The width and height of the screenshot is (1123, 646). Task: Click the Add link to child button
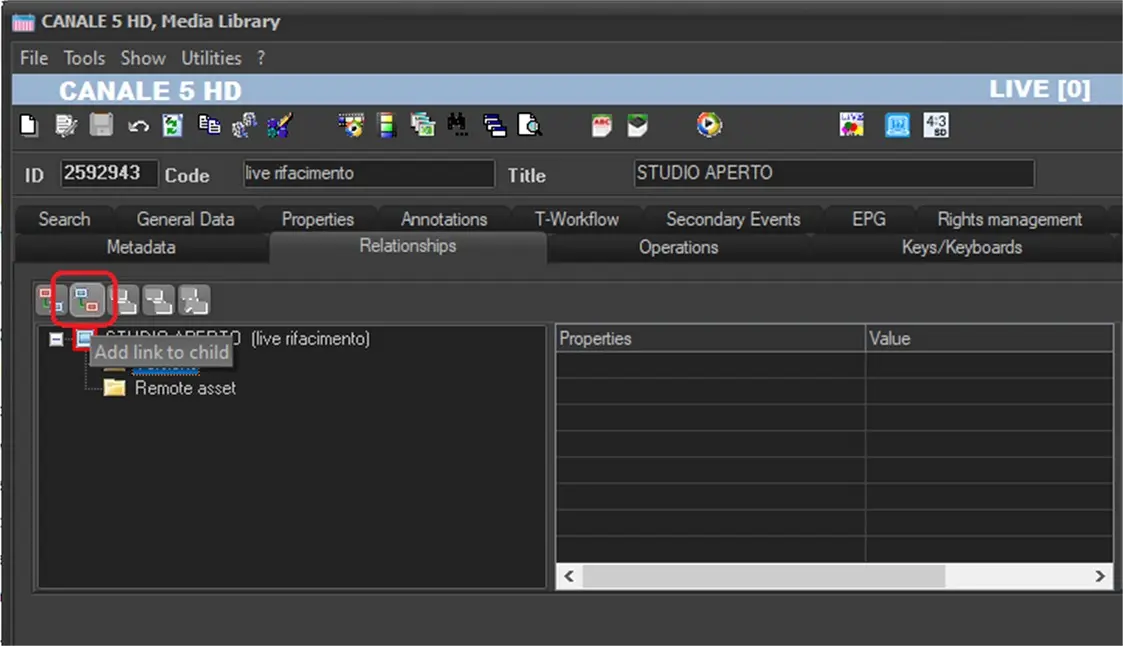tap(87, 299)
